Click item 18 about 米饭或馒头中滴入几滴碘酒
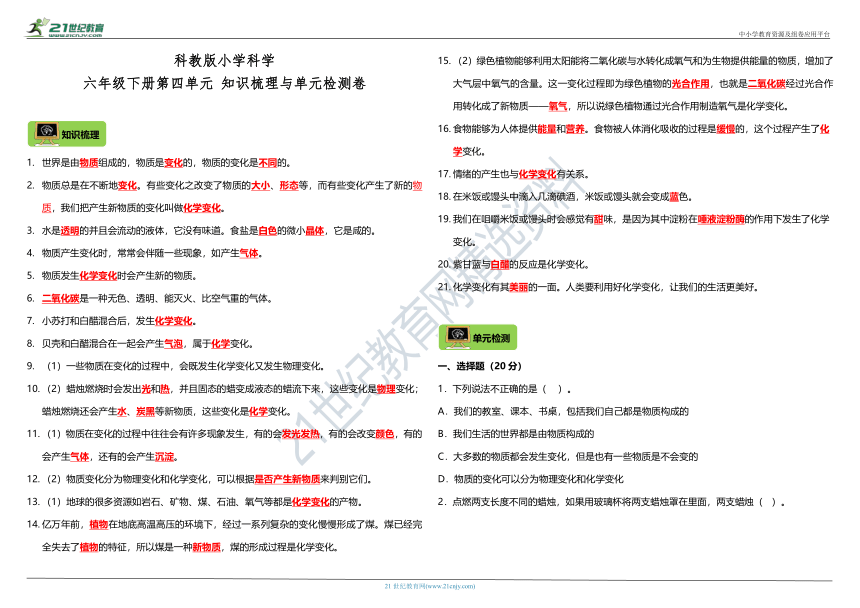 click(x=565, y=197)
